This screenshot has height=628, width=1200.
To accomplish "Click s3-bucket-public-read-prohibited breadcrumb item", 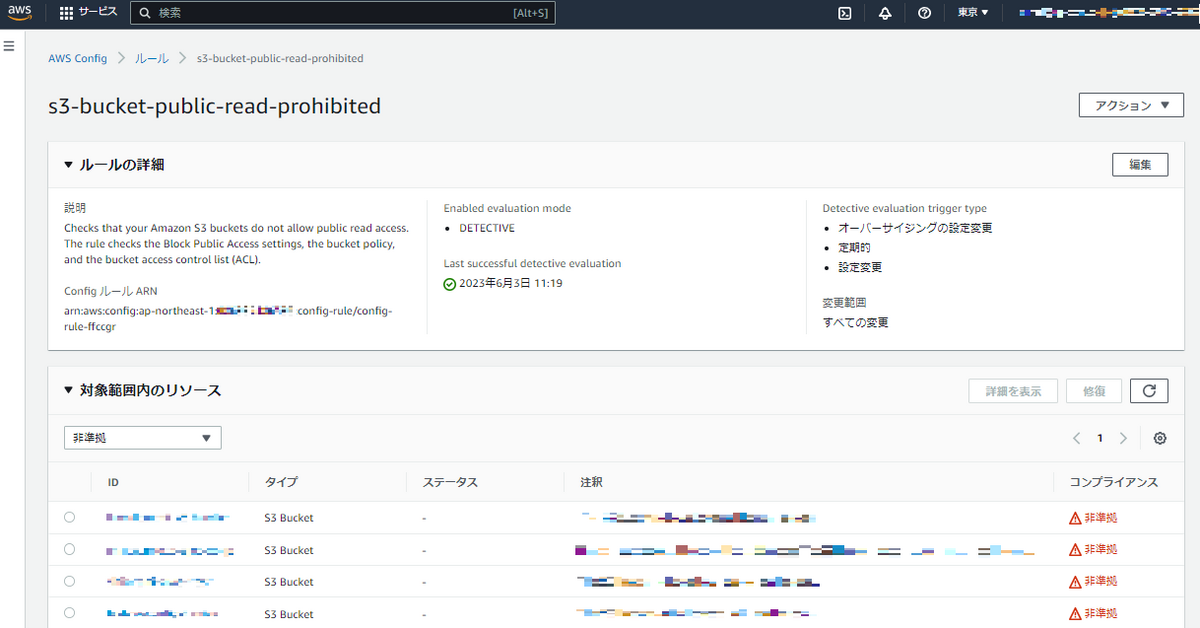I will tap(280, 58).
